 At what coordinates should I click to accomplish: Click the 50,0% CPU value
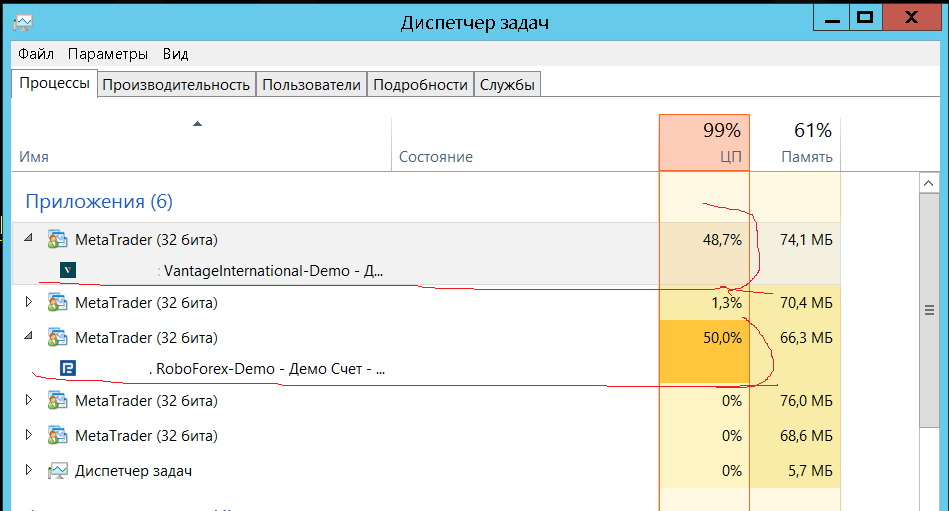point(722,338)
